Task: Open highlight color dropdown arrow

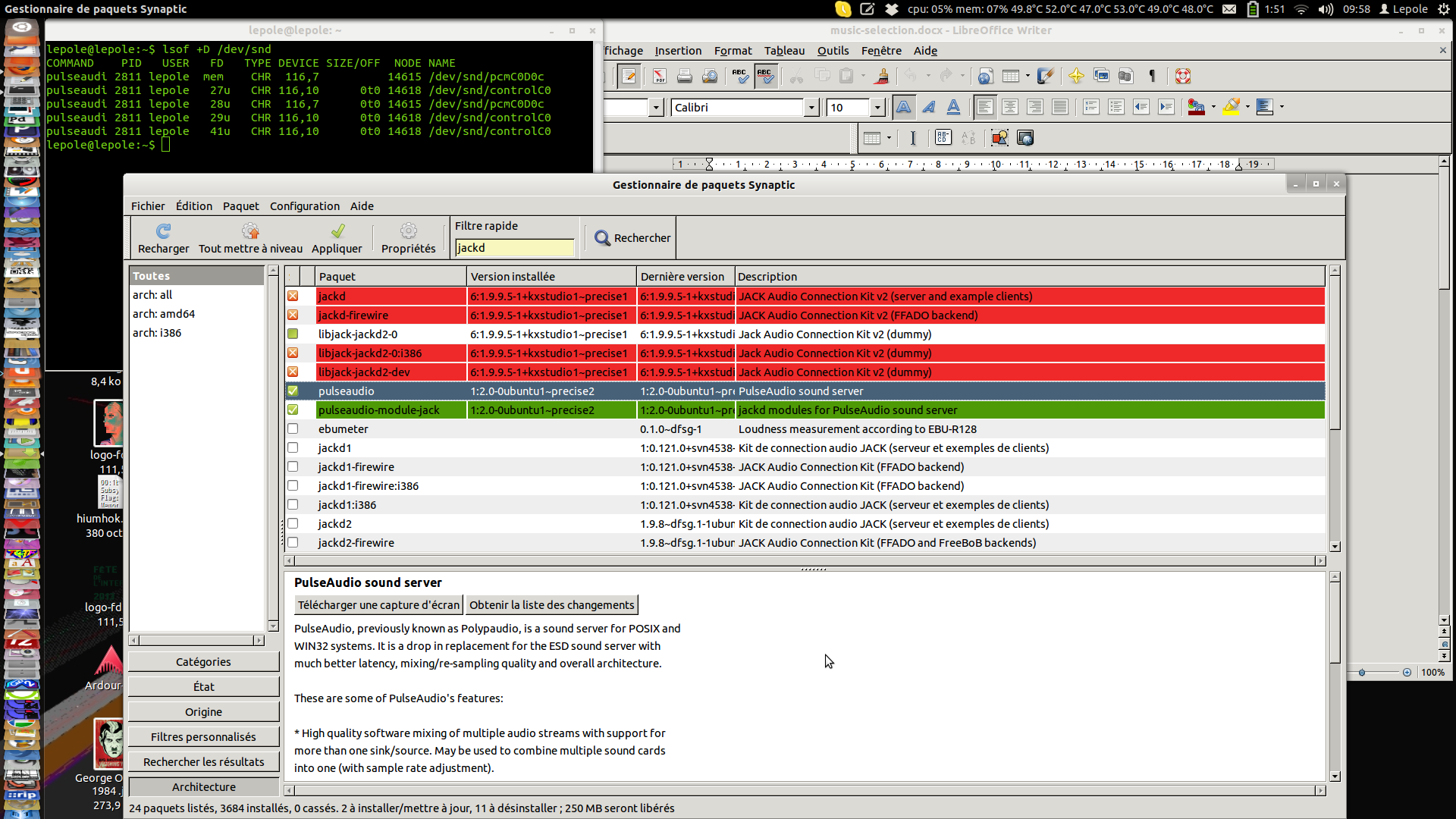Action: click(x=1247, y=107)
